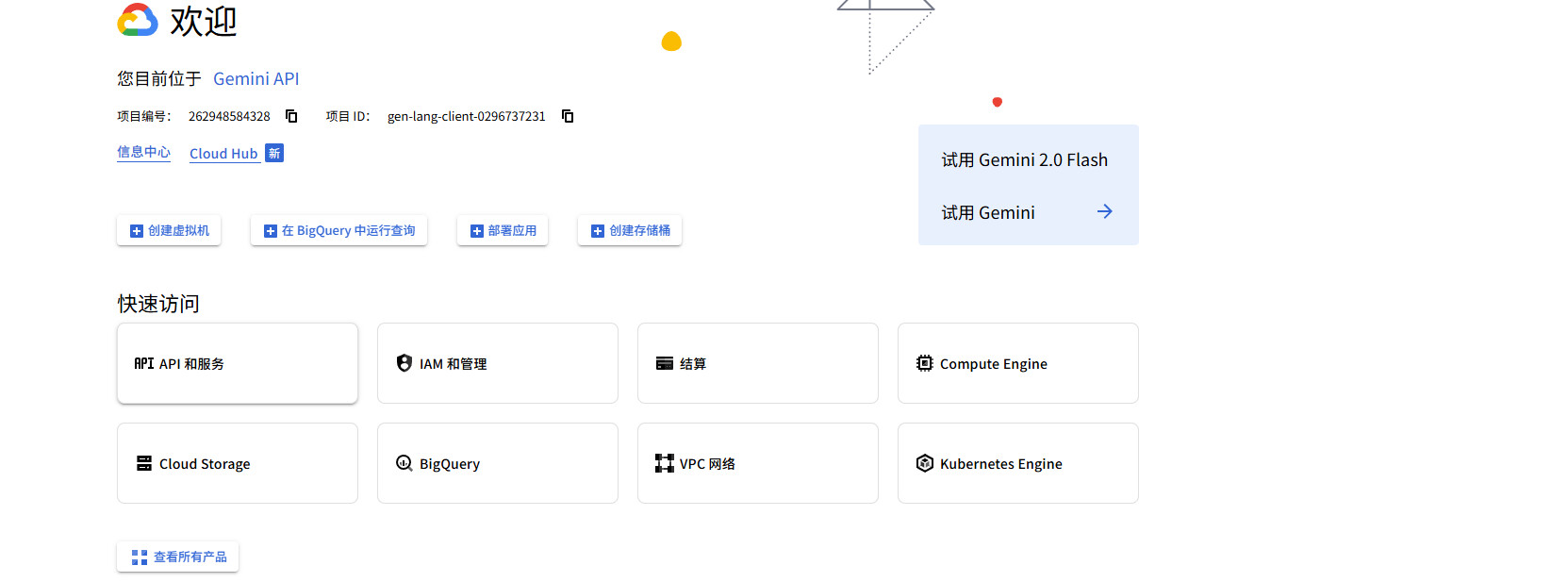Click 查看所有产品 to view all products
Image resolution: width=1568 pixels, height=582 pixels.
[178, 557]
